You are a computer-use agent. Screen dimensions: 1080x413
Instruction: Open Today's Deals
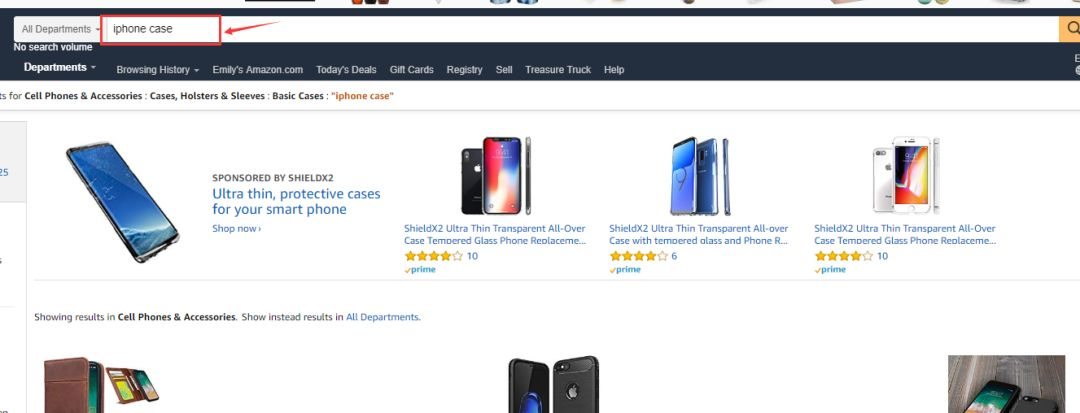[346, 70]
